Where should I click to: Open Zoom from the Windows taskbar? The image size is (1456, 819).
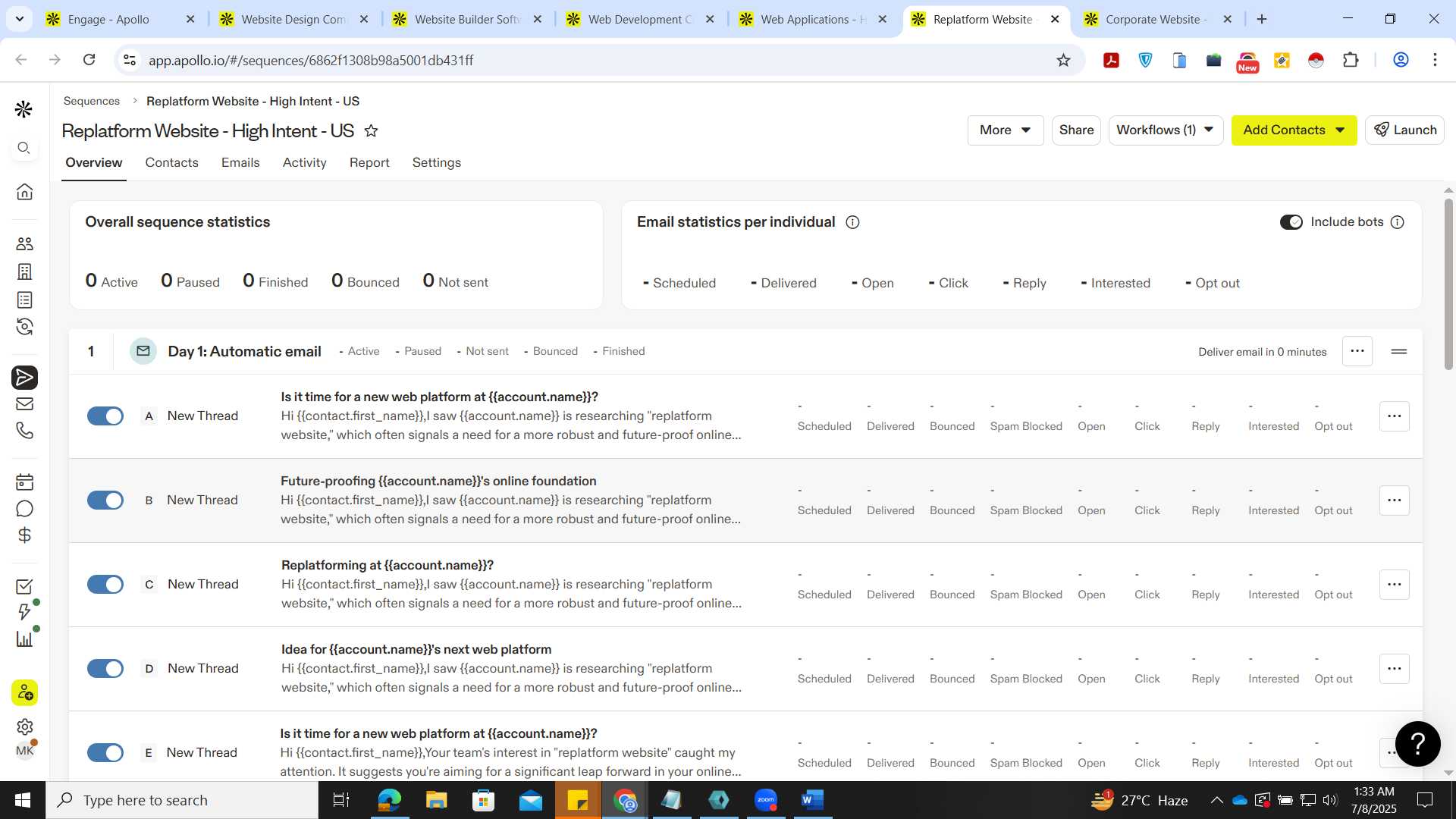[766, 800]
